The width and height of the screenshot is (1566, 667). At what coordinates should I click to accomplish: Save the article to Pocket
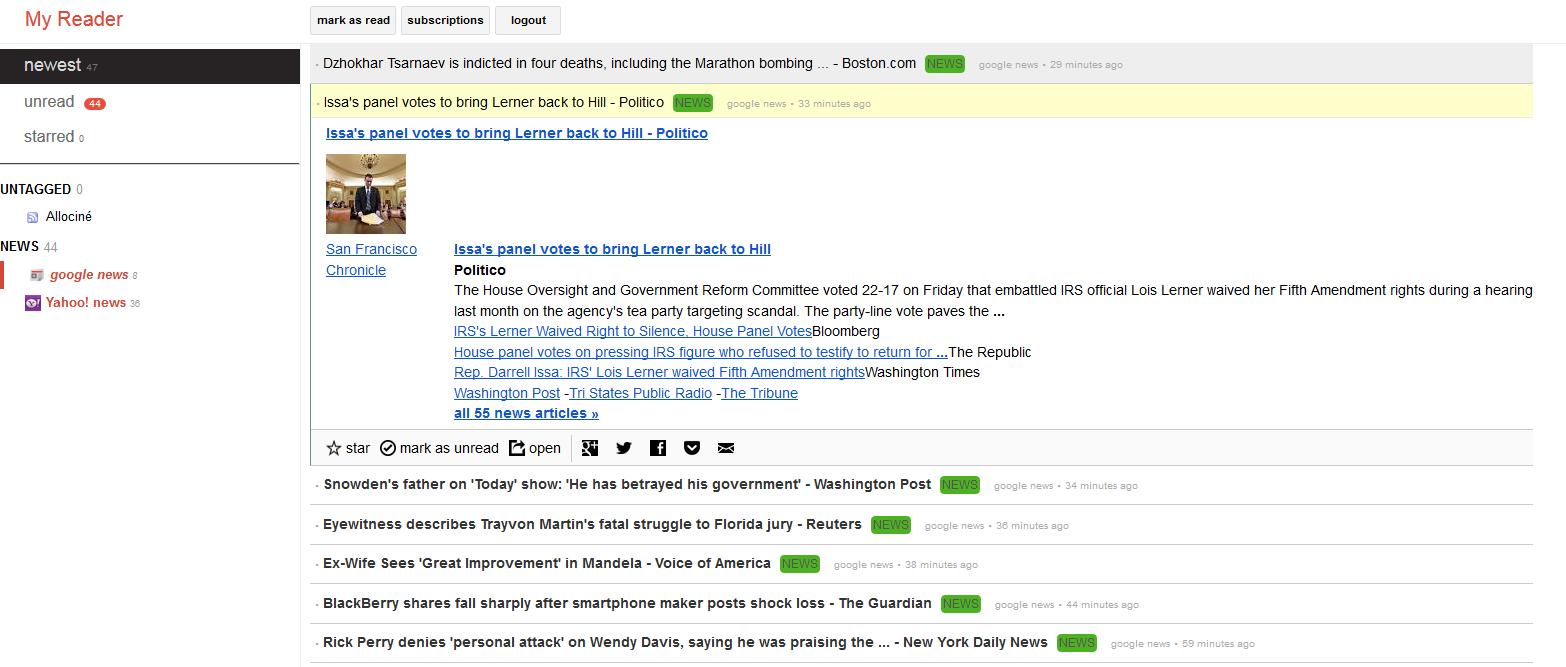[x=692, y=448]
